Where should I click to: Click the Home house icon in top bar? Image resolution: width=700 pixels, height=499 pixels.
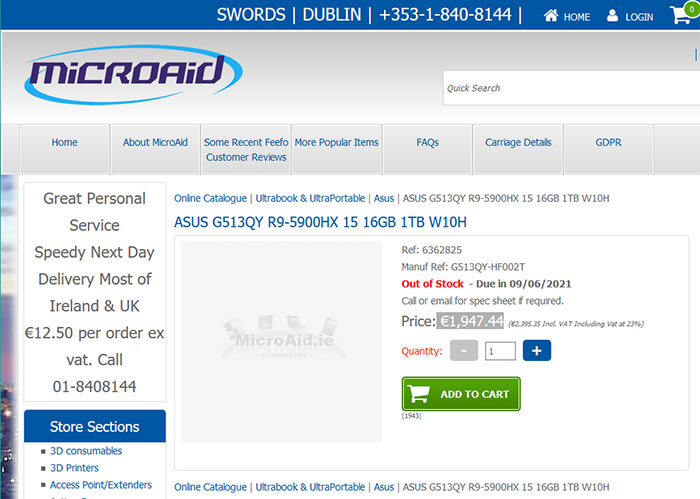(x=551, y=16)
